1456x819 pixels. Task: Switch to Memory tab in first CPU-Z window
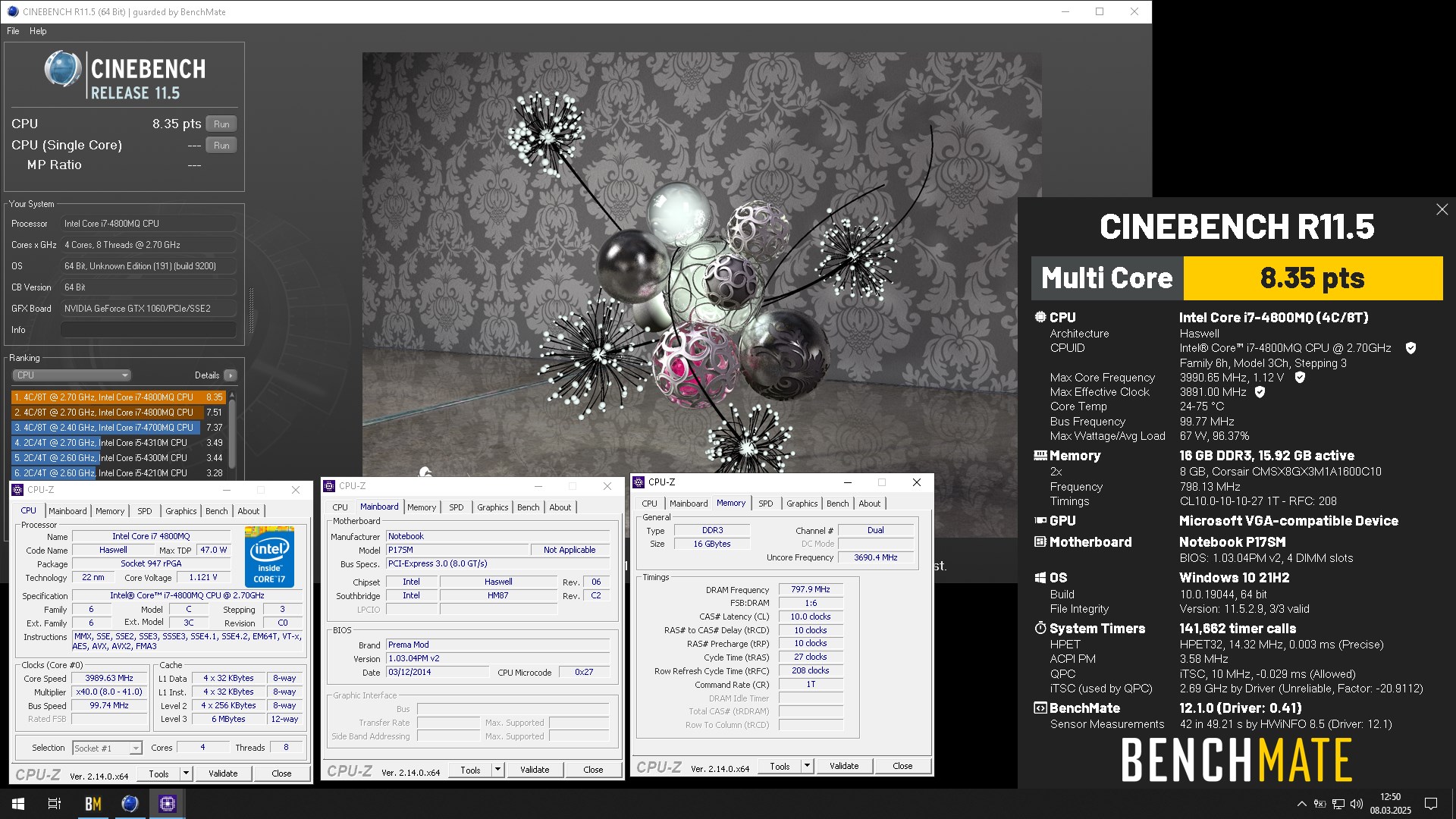[110, 511]
